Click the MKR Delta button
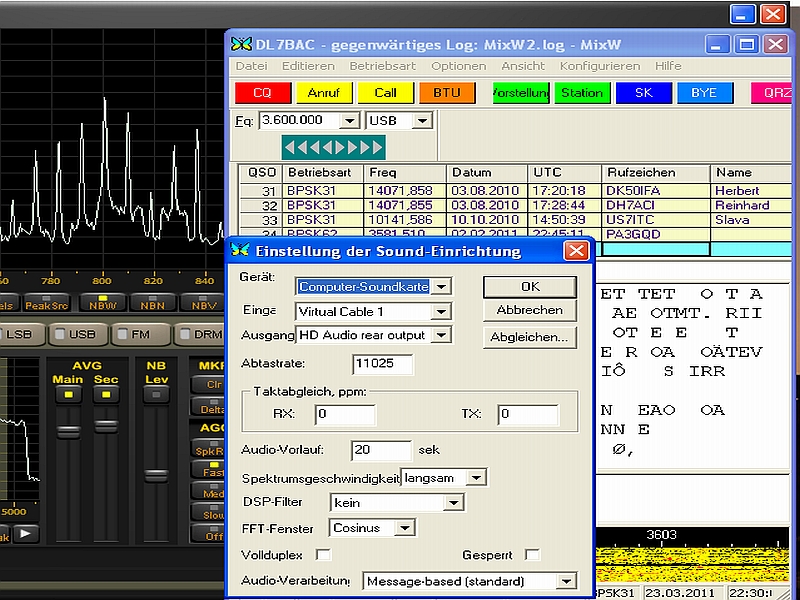800x600 pixels. pyautogui.click(x=208, y=408)
